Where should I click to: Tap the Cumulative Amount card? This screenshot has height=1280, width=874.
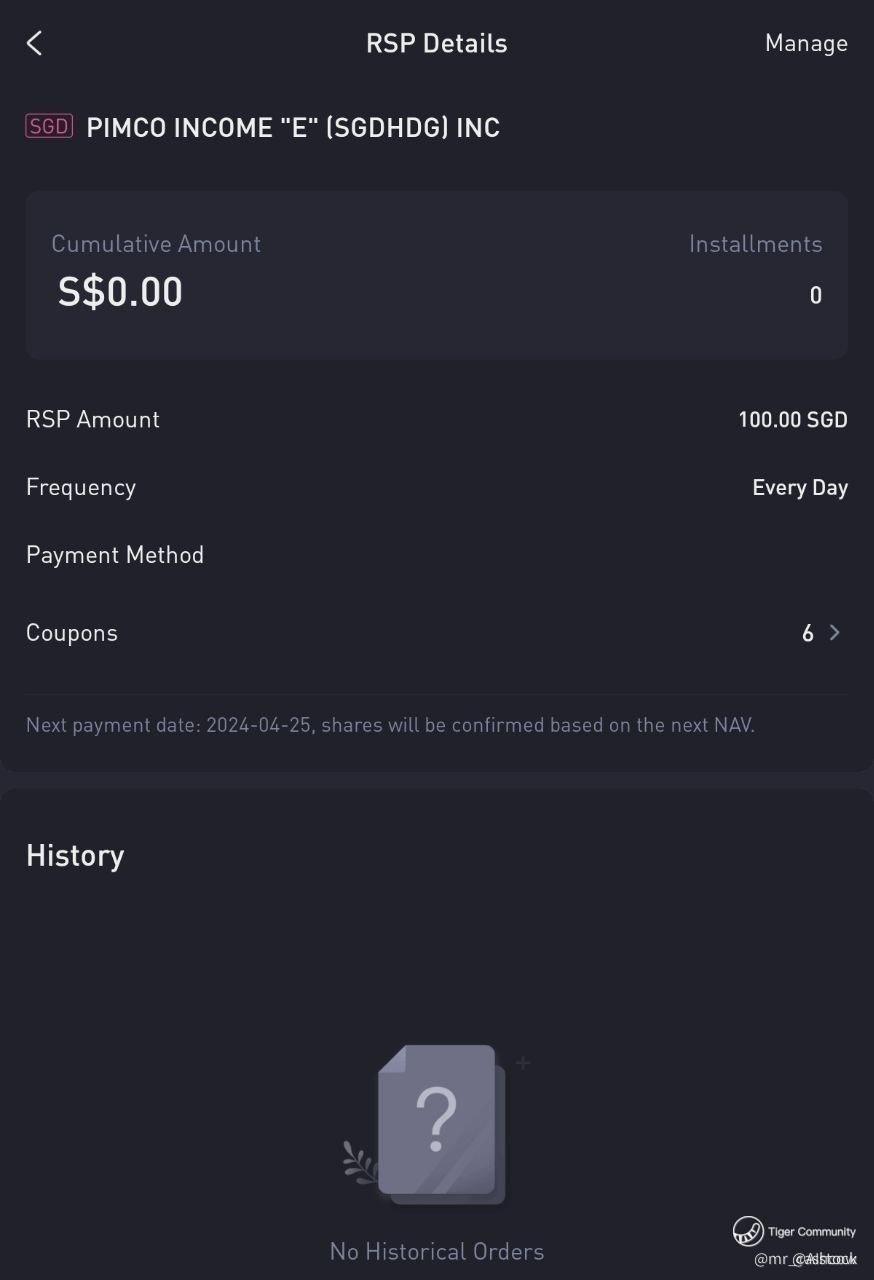click(437, 275)
